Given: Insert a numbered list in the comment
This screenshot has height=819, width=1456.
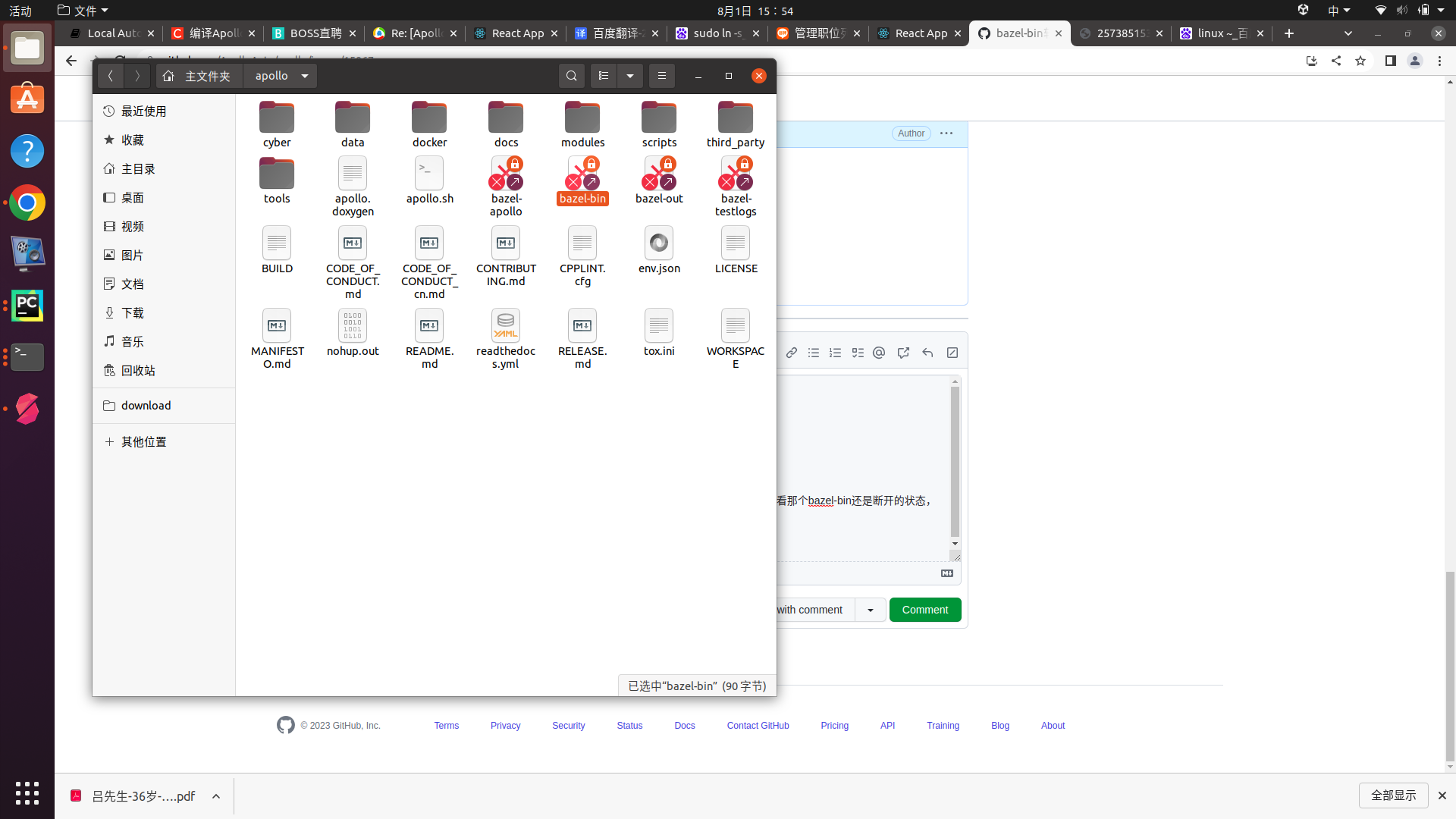Looking at the screenshot, I should 835,353.
